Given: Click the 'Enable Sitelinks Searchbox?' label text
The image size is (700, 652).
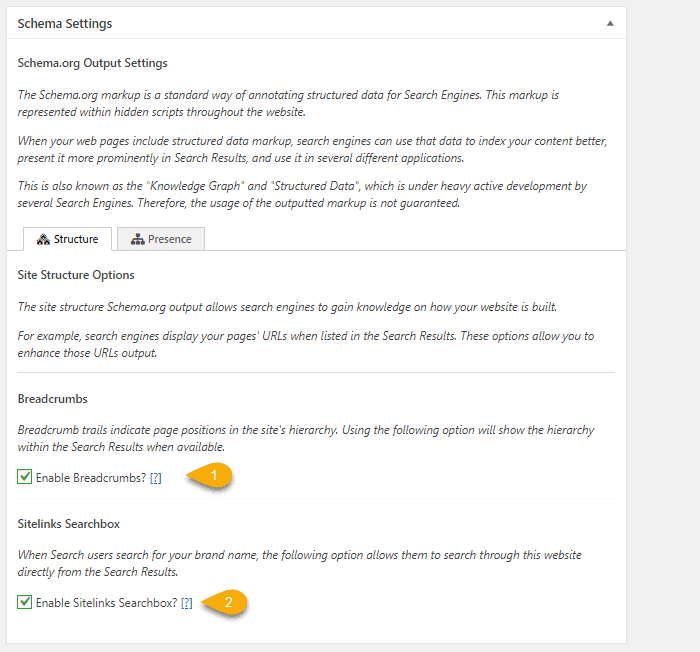Looking at the screenshot, I should tap(106, 603).
